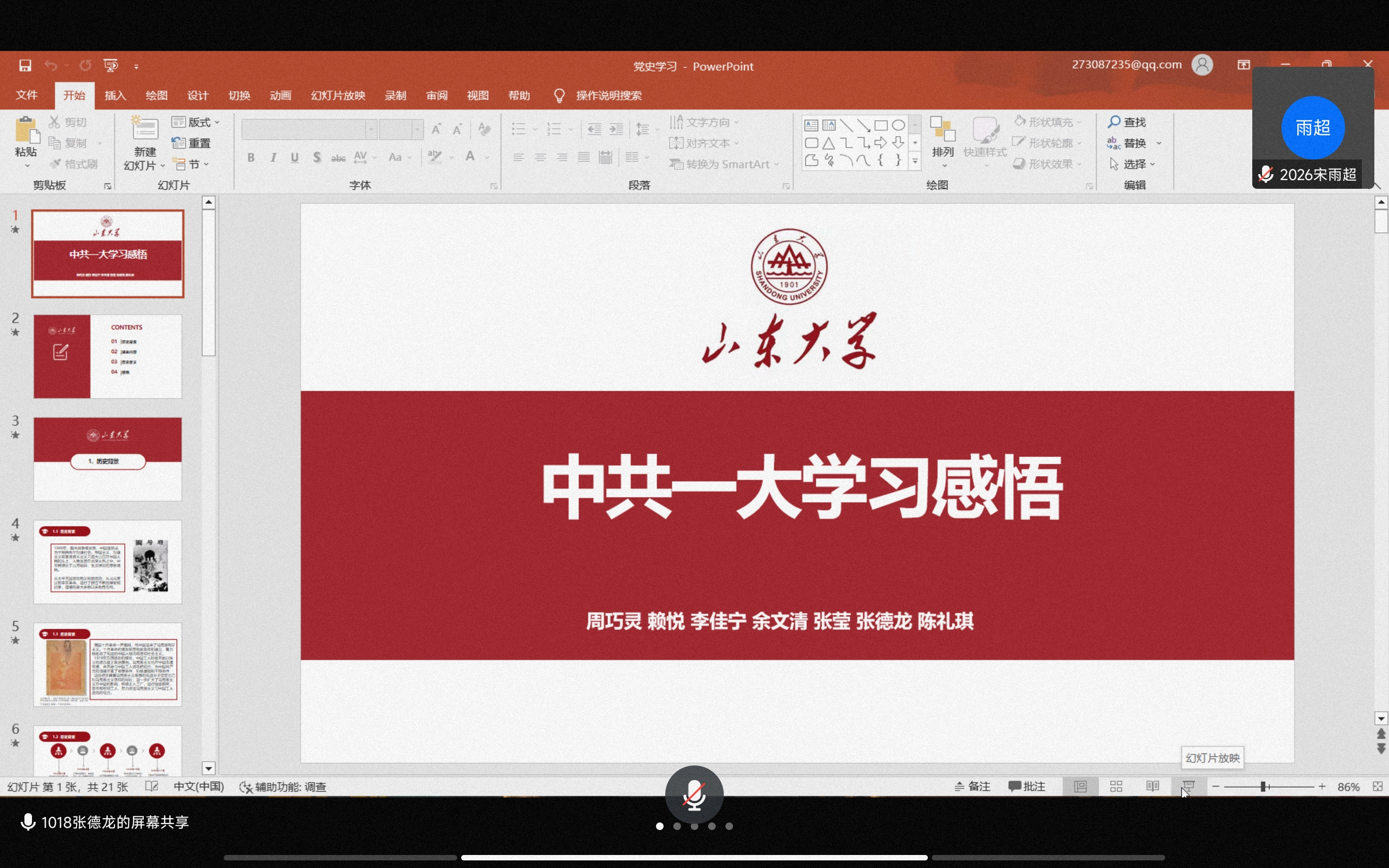Open the Comments (批注) pane
The height and width of the screenshot is (868, 1389).
point(1027,787)
